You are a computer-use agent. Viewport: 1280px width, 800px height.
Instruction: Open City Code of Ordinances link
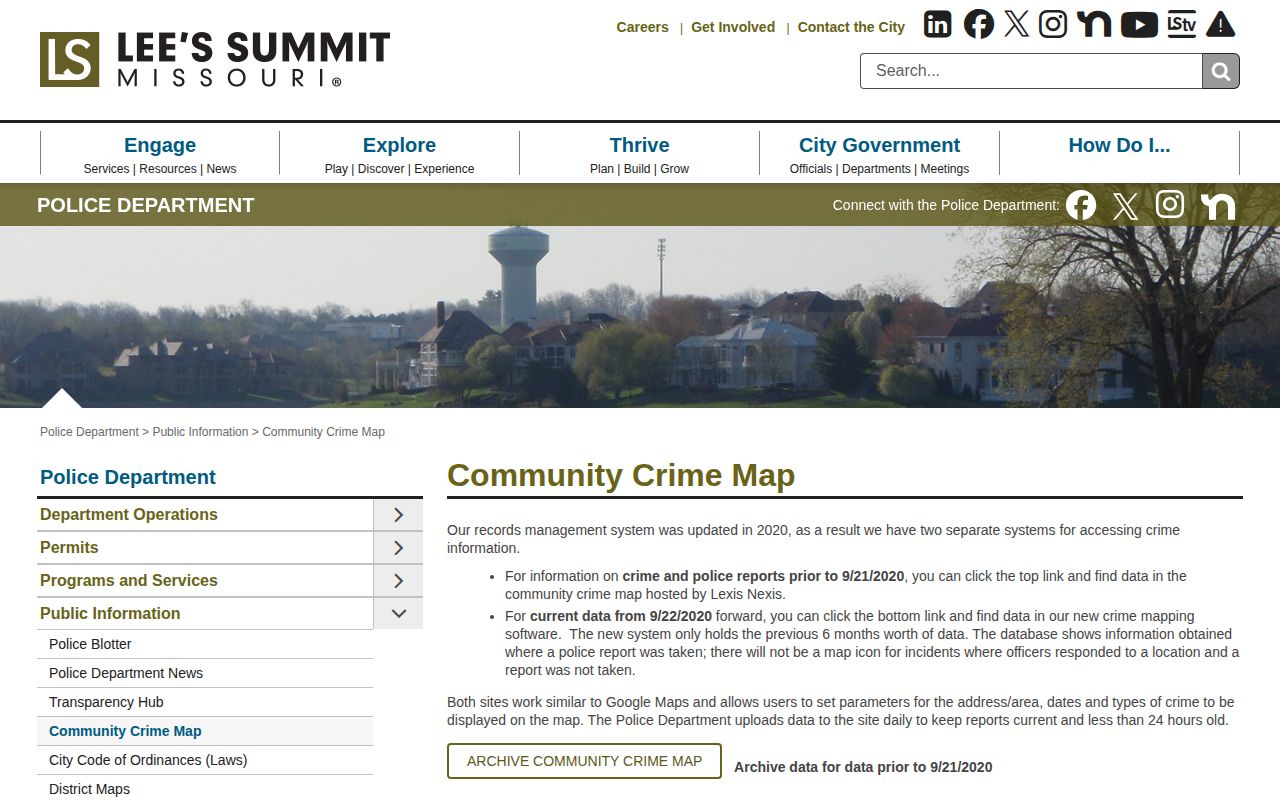click(x=148, y=760)
